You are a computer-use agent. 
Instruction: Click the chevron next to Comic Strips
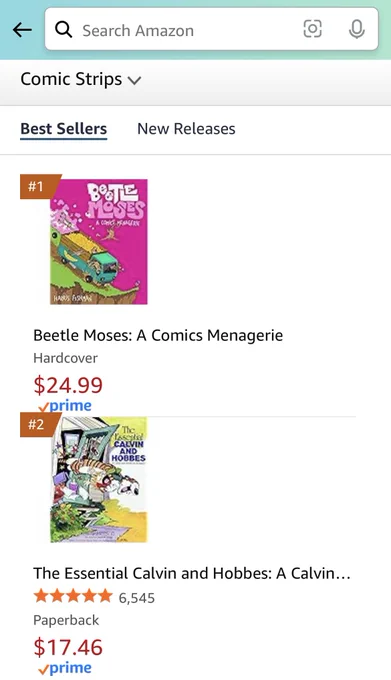tap(134, 81)
